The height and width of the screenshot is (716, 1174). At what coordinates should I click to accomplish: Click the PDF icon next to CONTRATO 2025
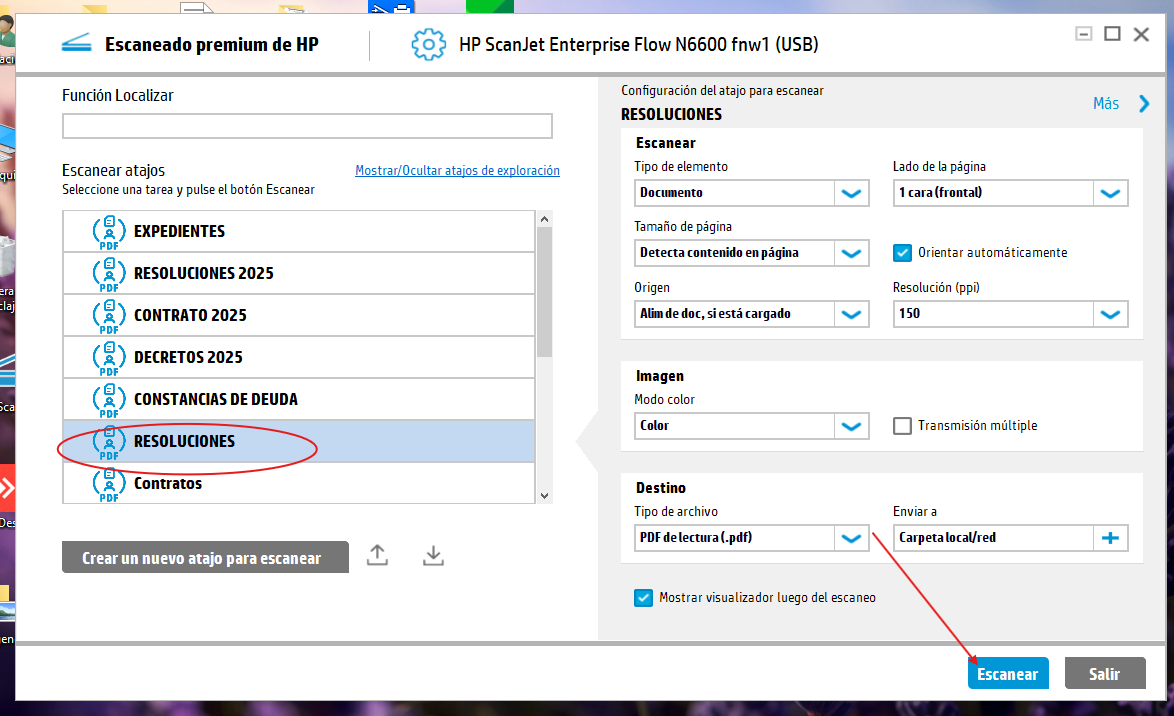[108, 314]
